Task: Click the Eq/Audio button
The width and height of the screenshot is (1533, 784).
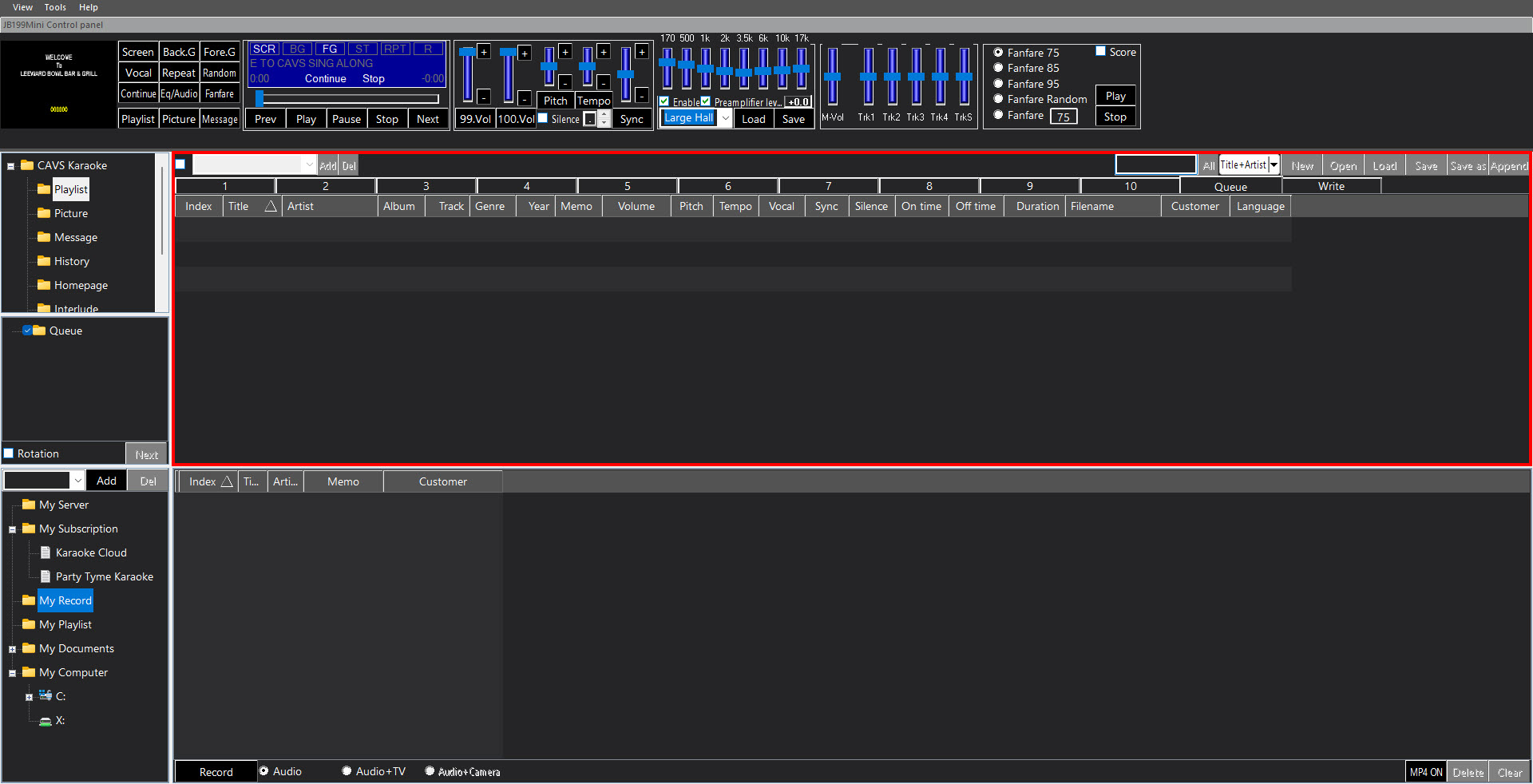Action: (179, 93)
